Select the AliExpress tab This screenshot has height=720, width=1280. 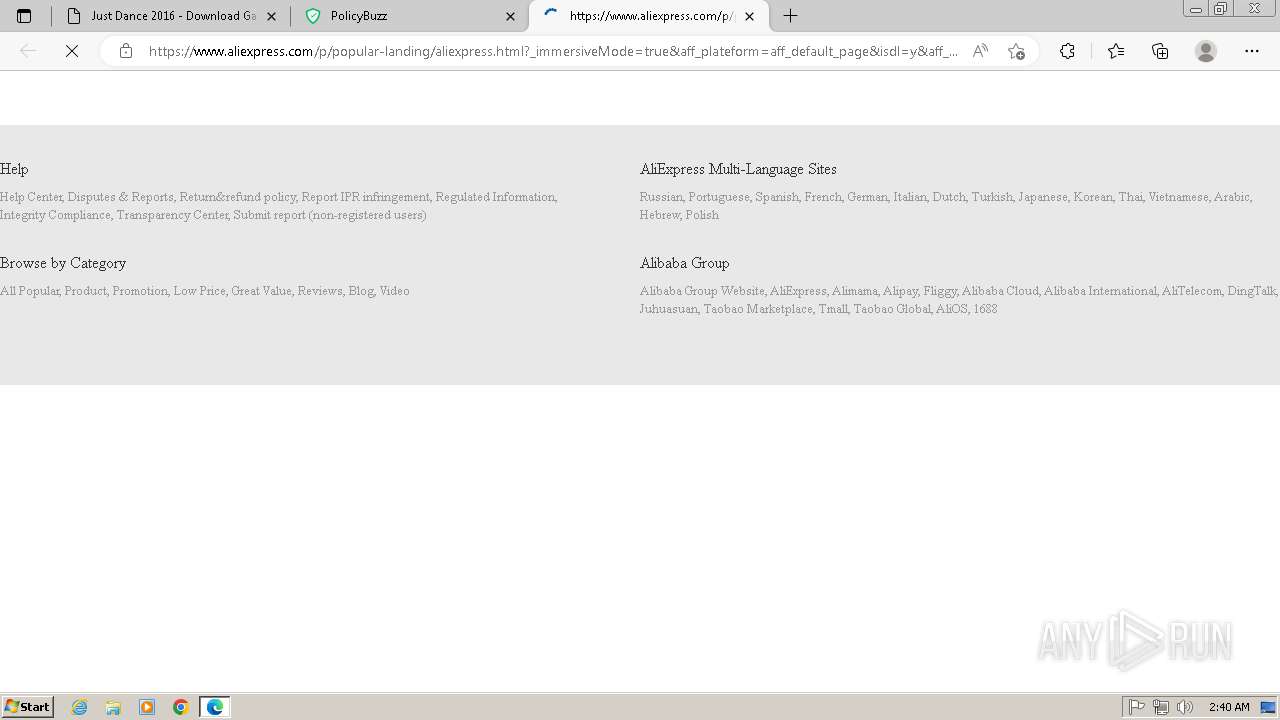[x=648, y=16]
